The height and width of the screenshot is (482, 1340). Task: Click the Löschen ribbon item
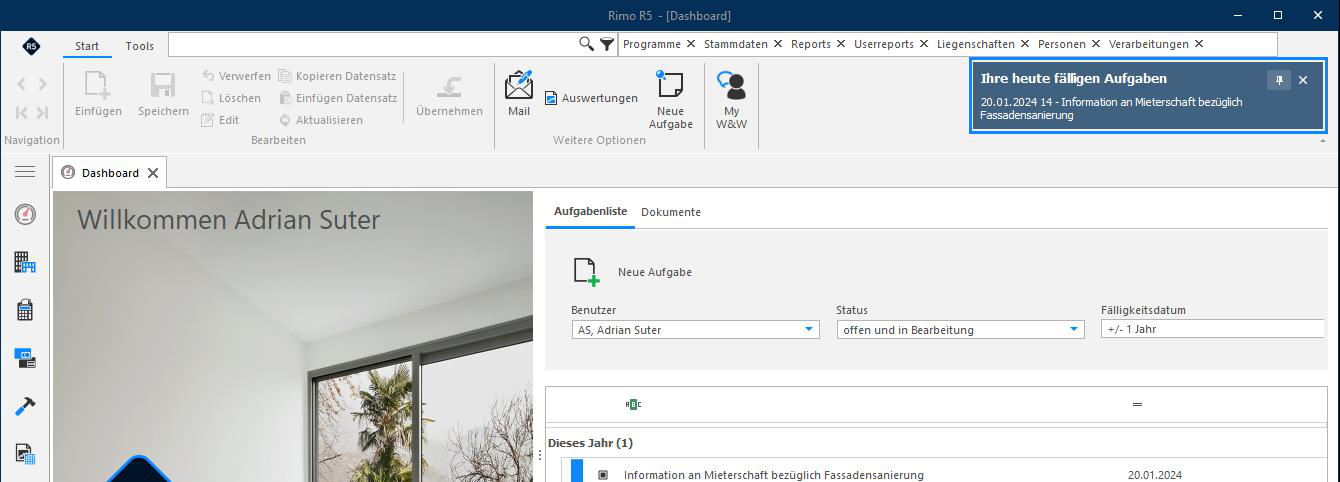tap(231, 98)
